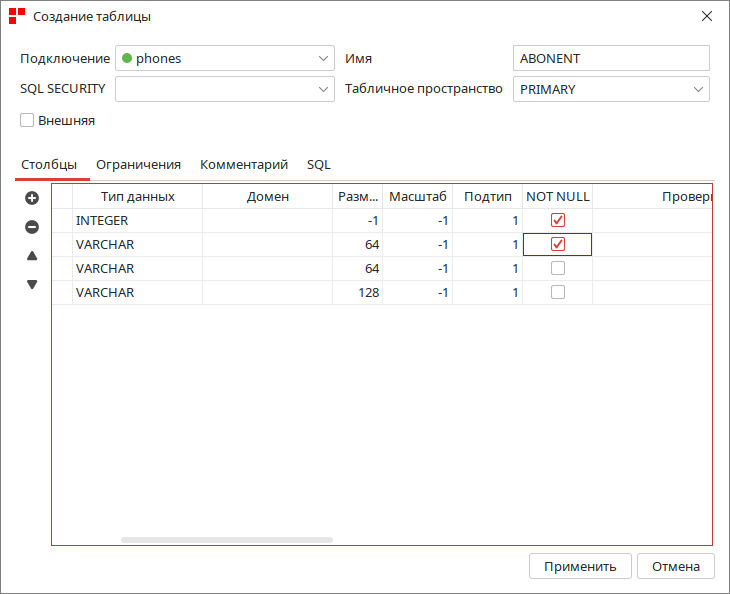Screen dimensions: 730x594
Task: Move column down with triangle arrow
Action: tap(32, 284)
